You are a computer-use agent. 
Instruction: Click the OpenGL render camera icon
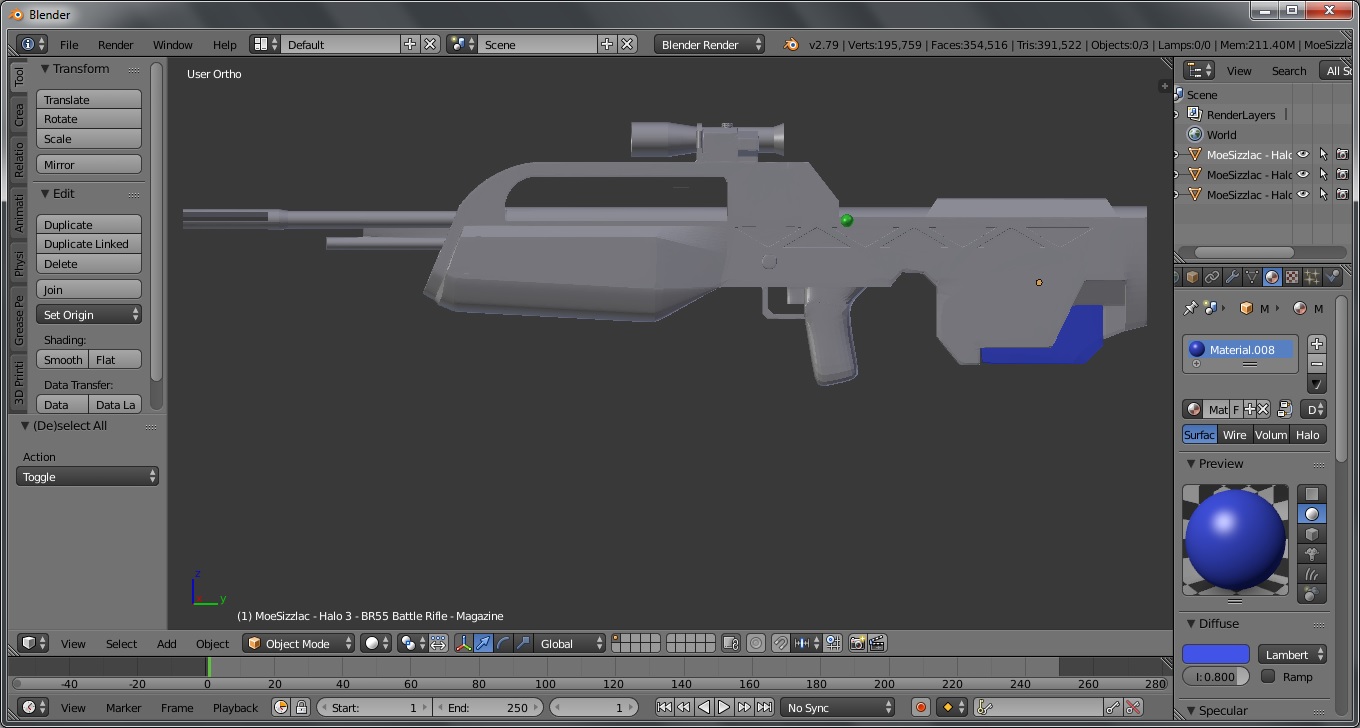point(857,643)
